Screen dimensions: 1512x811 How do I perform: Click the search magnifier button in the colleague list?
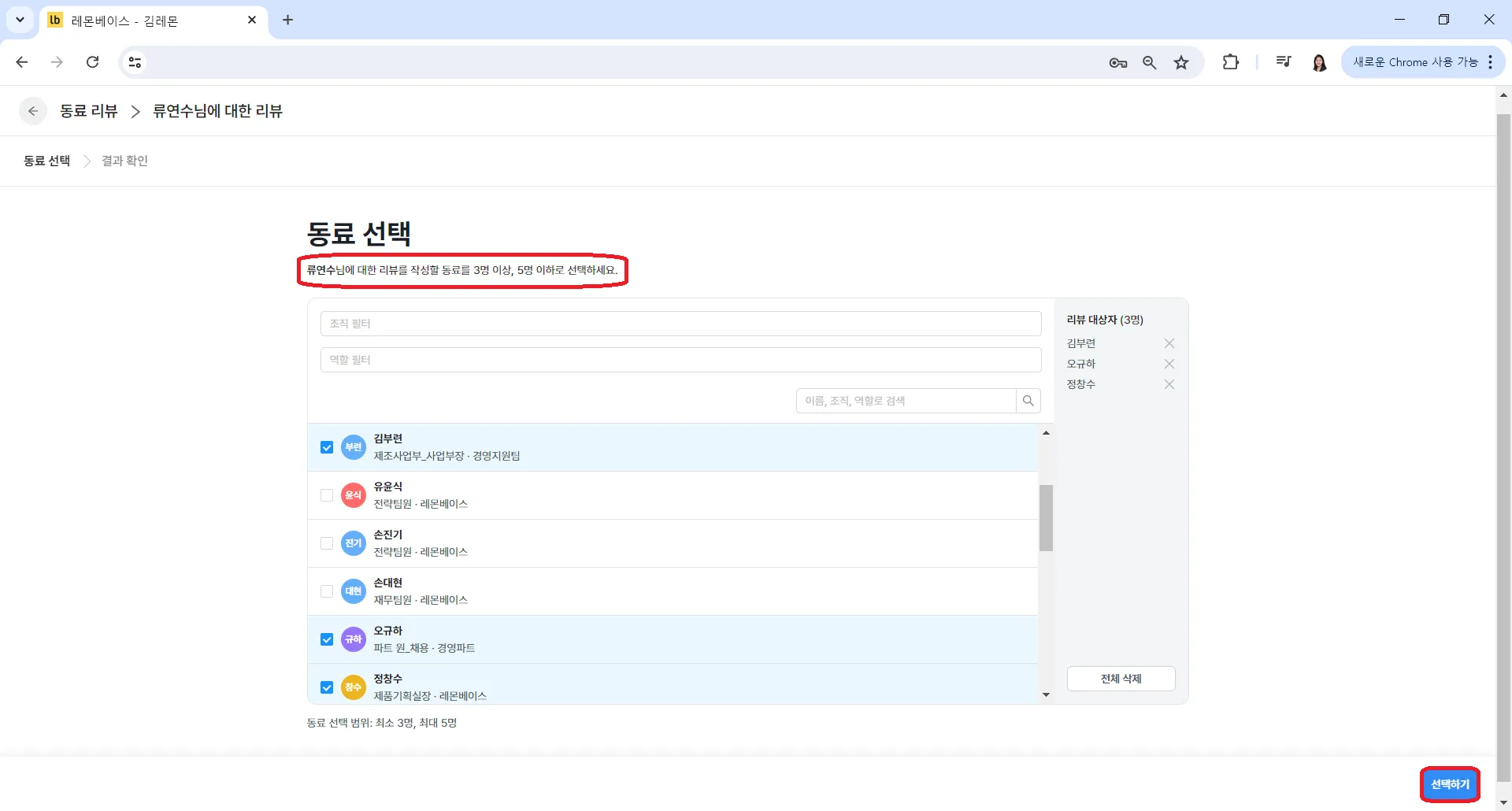tap(1028, 401)
